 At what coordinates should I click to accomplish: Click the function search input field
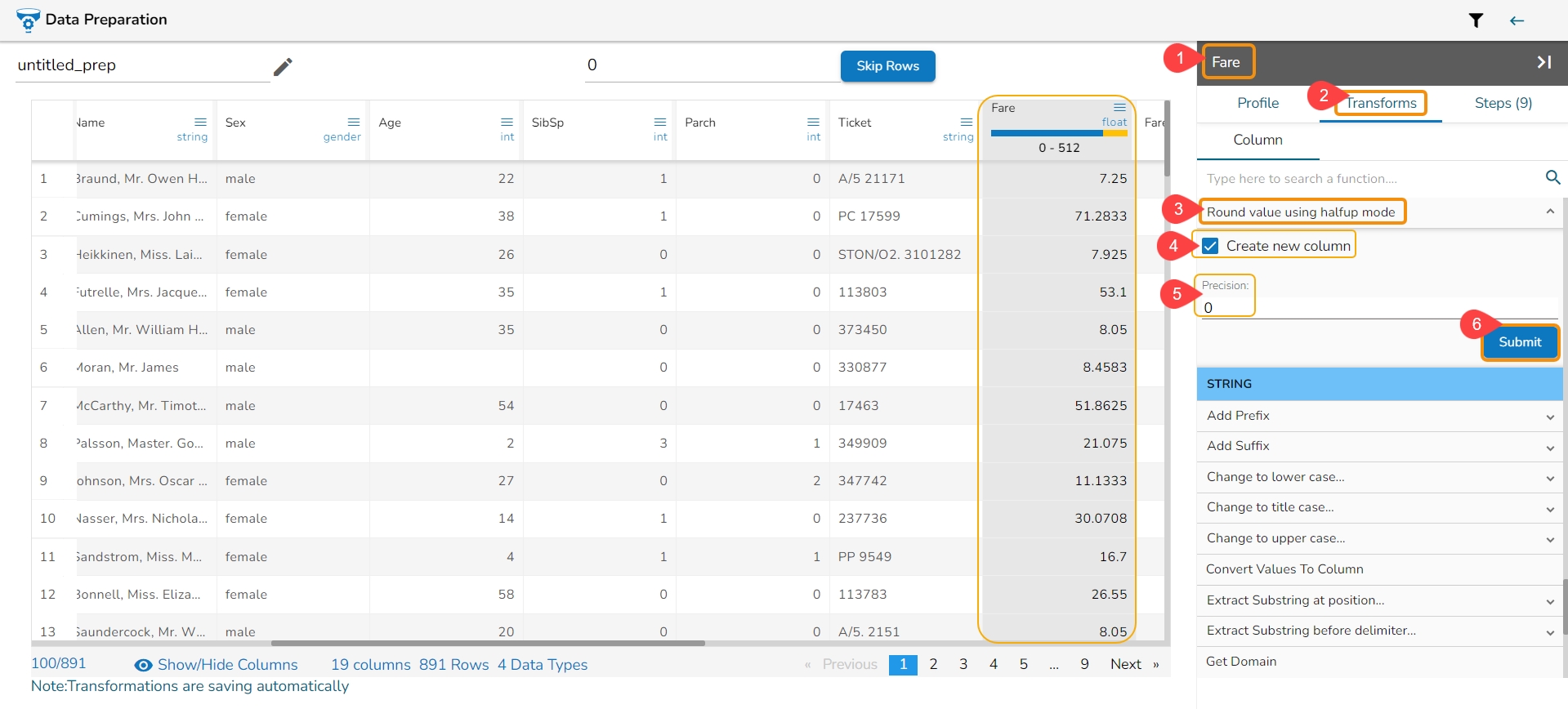point(1369,179)
